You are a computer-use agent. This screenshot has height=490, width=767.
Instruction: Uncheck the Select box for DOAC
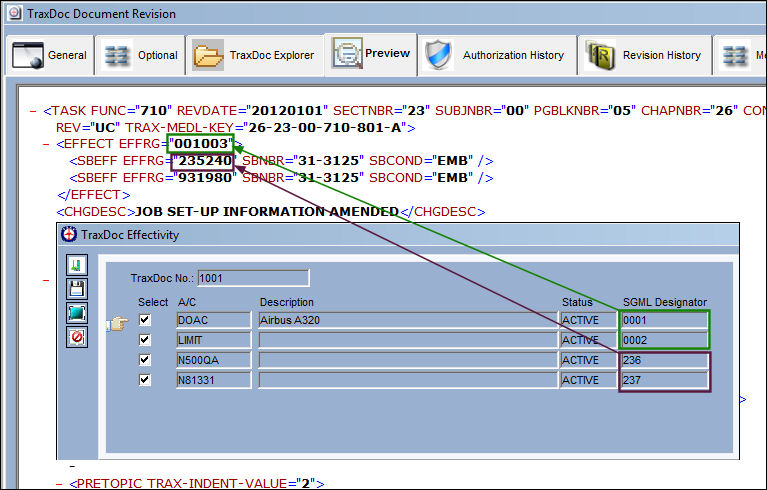145,320
